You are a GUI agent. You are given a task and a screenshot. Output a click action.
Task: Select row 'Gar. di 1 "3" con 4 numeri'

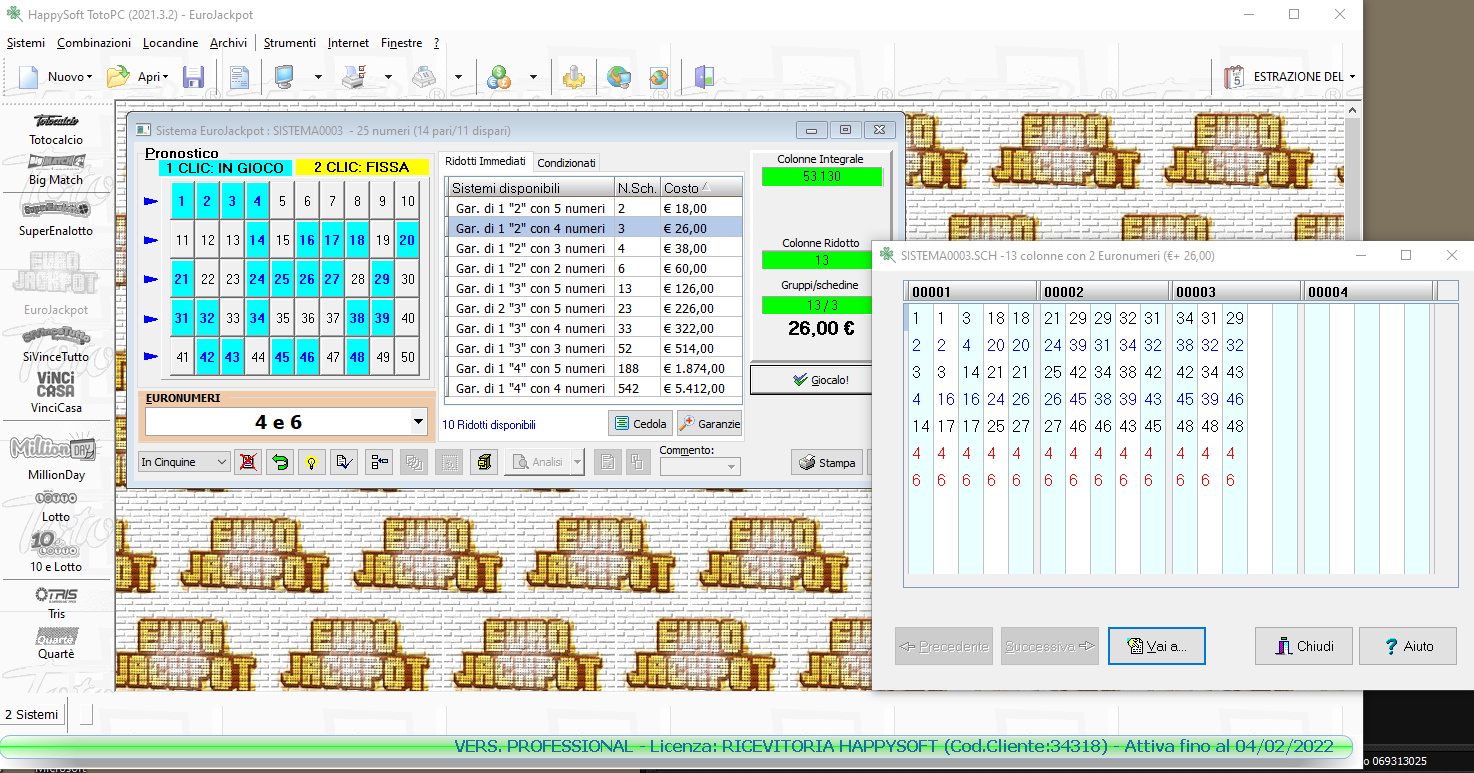click(x=530, y=328)
